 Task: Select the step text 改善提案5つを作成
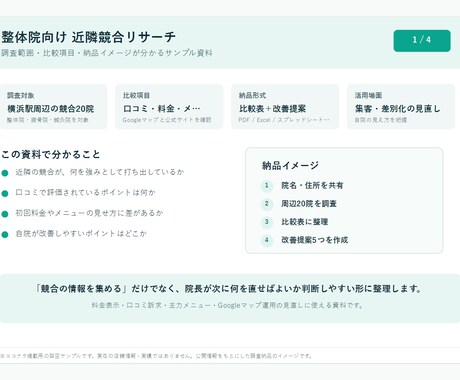(315, 240)
